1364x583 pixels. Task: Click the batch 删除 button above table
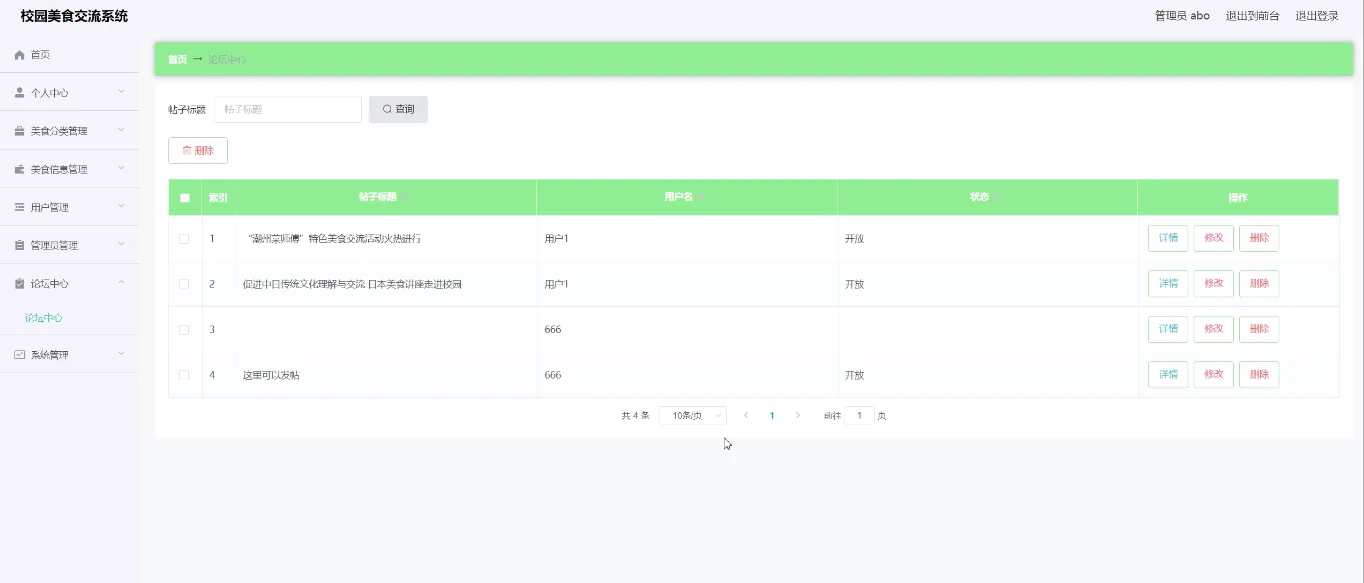click(198, 150)
